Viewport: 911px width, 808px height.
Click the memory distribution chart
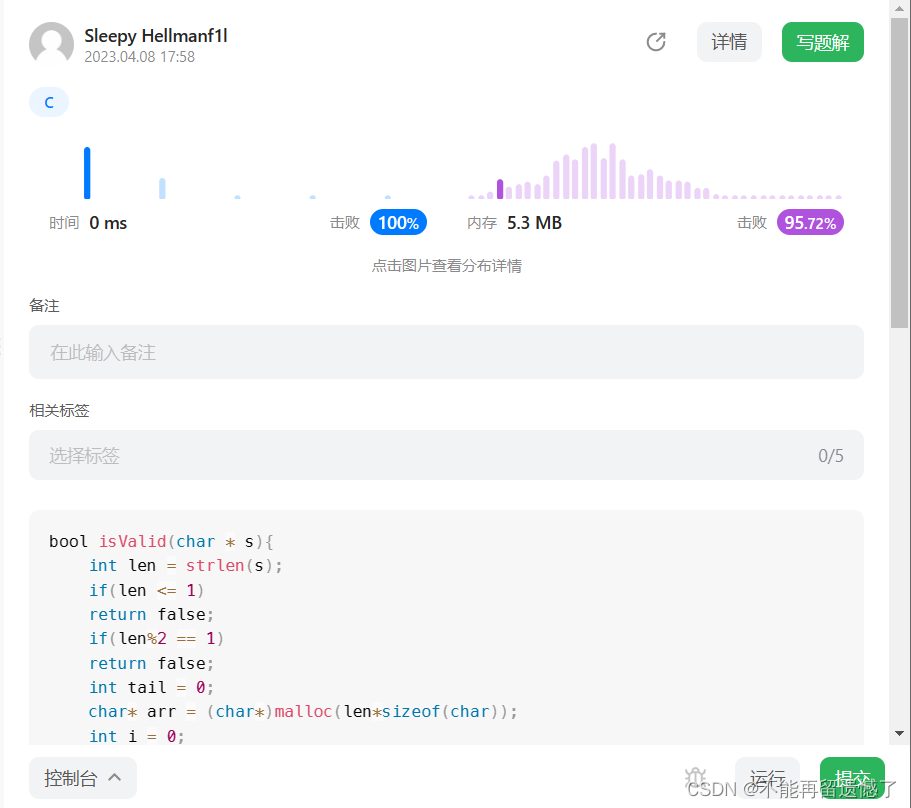pos(655,171)
